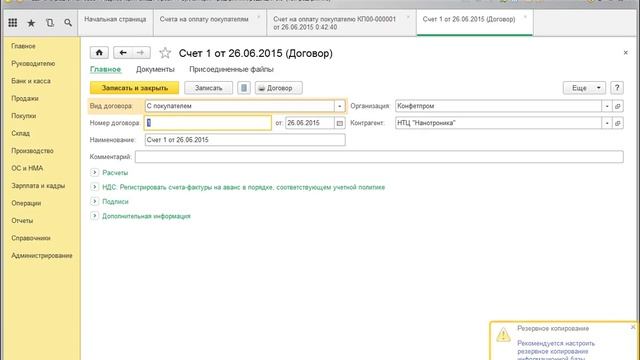640x360 pixels.
Task: Open the Покупки sidebar section
Action: (24, 116)
